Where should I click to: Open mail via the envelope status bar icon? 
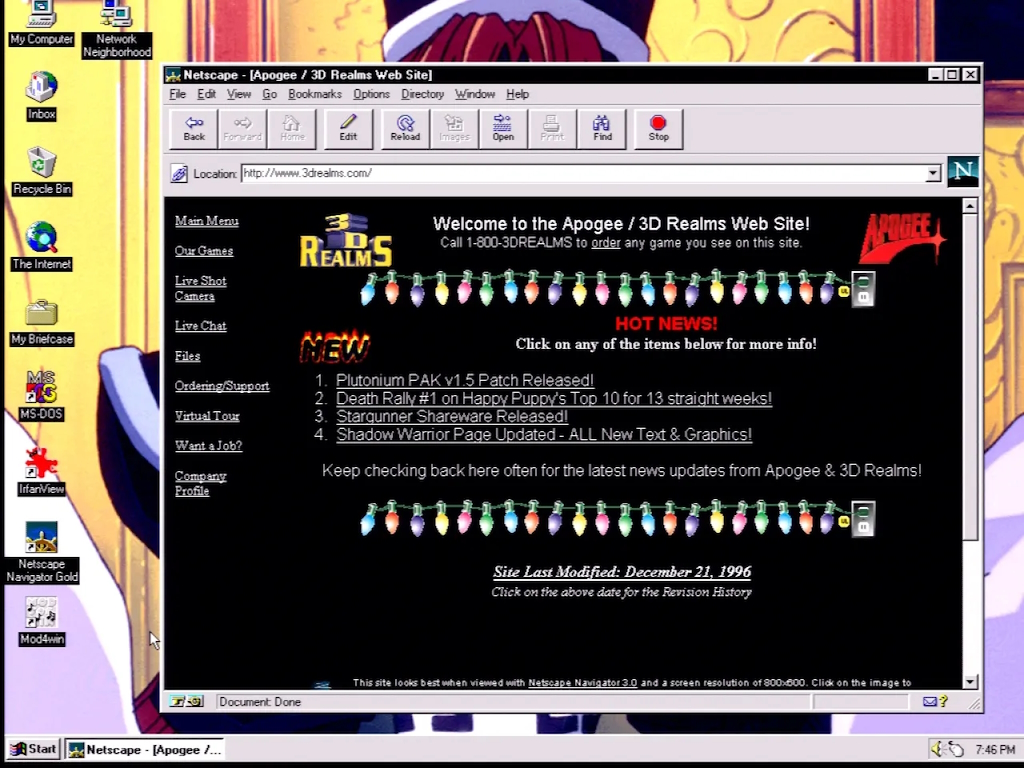930,701
